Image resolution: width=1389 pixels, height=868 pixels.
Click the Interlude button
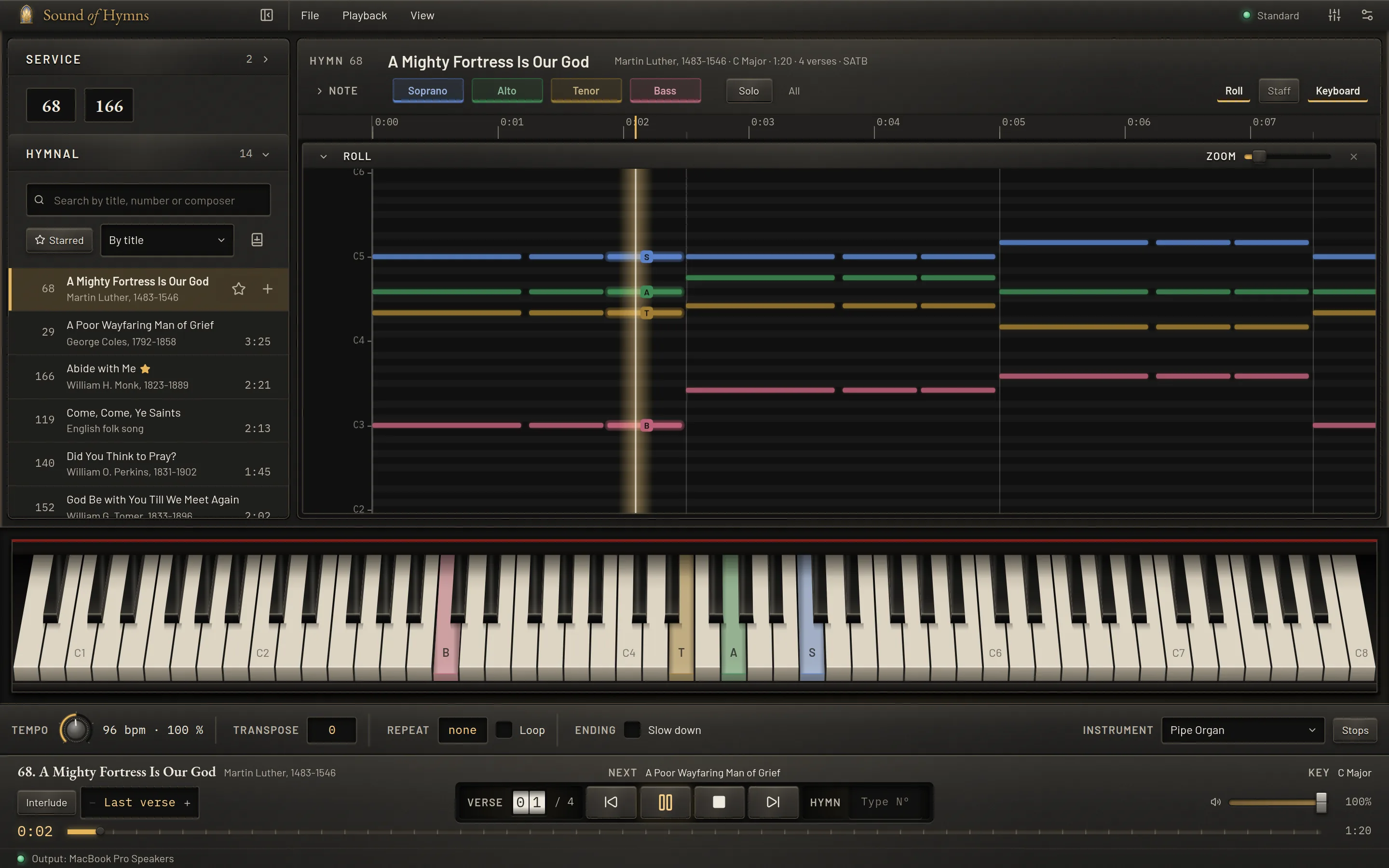pyautogui.click(x=46, y=802)
